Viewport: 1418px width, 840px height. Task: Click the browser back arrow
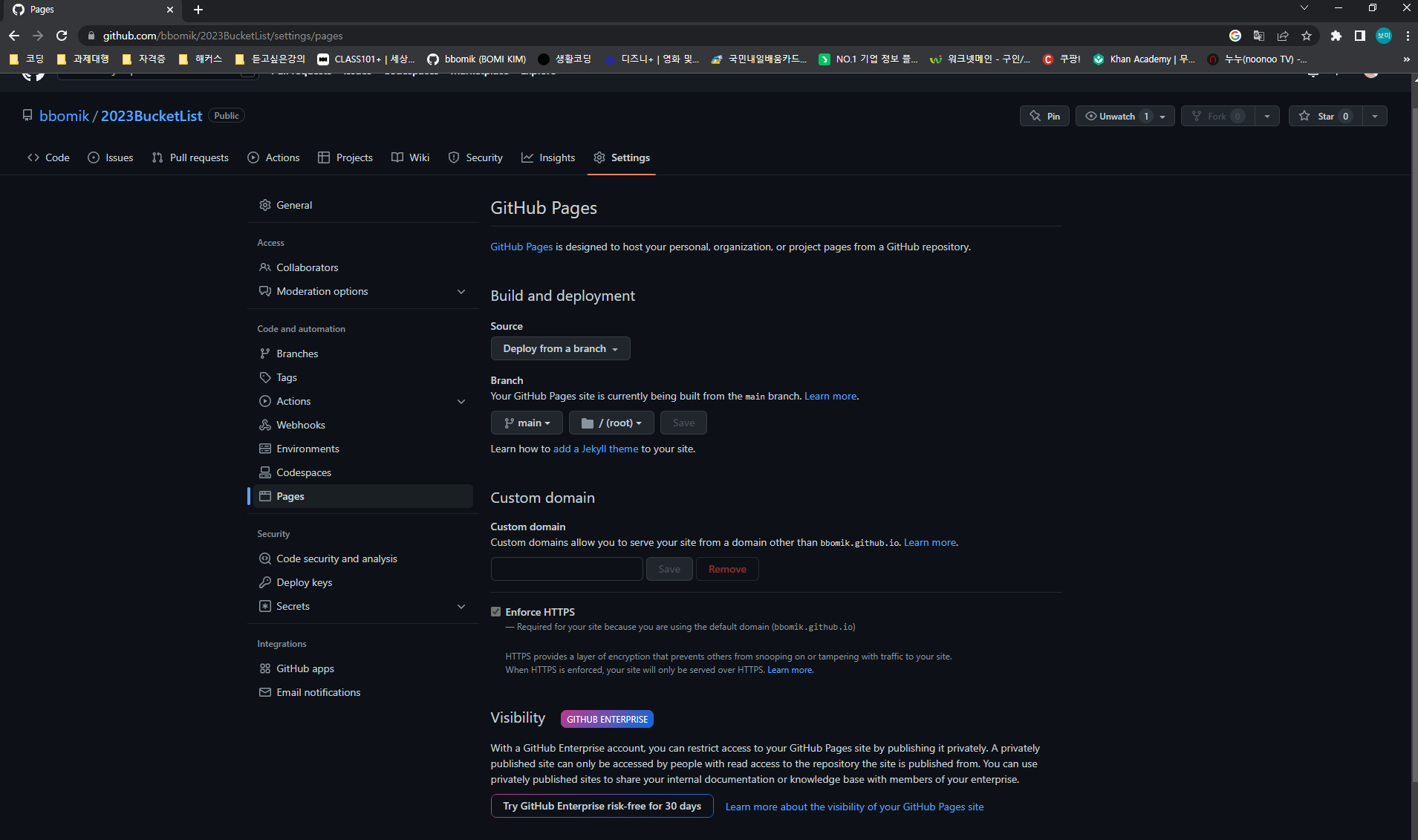tap(14, 36)
